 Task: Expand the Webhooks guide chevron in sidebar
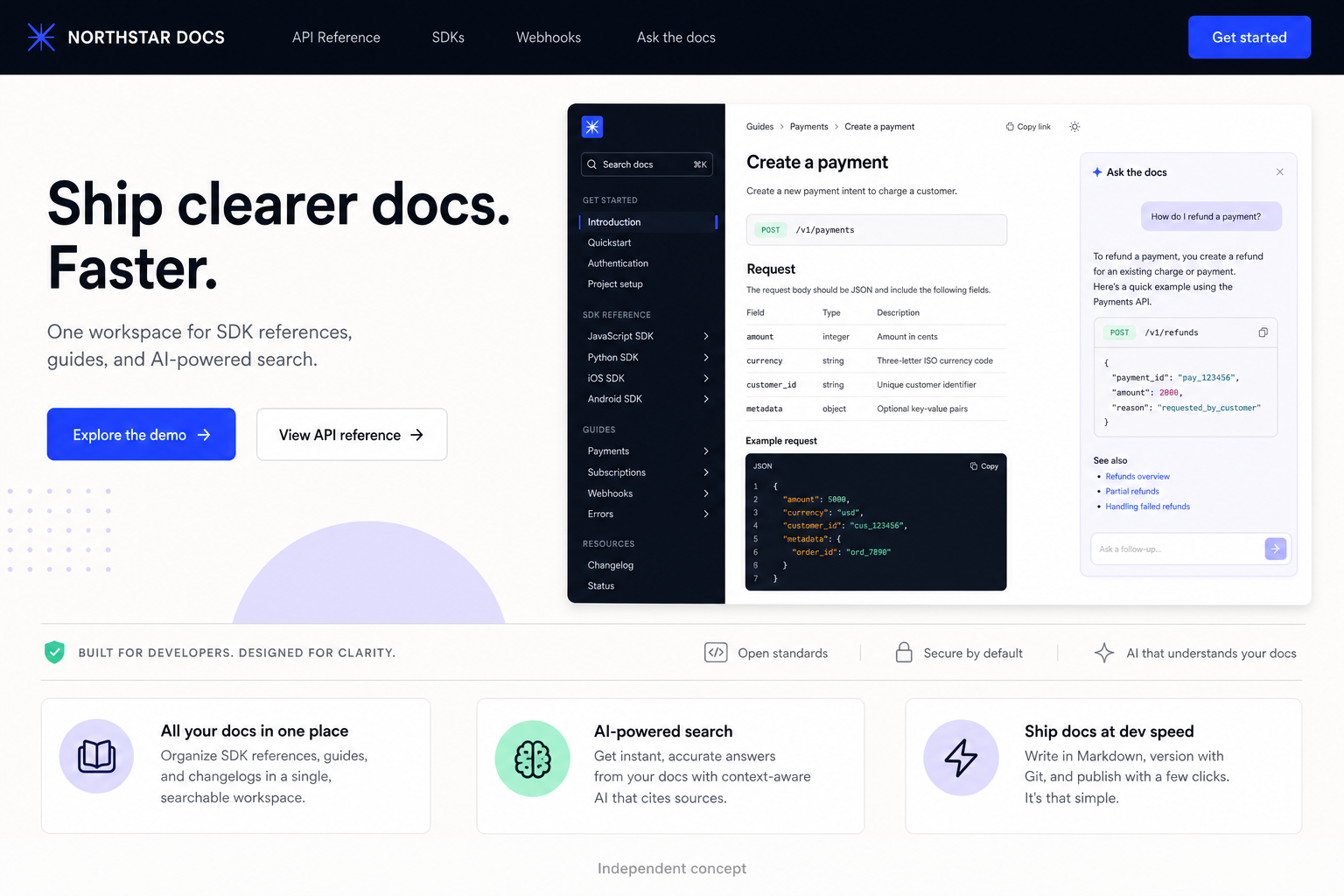(x=706, y=493)
